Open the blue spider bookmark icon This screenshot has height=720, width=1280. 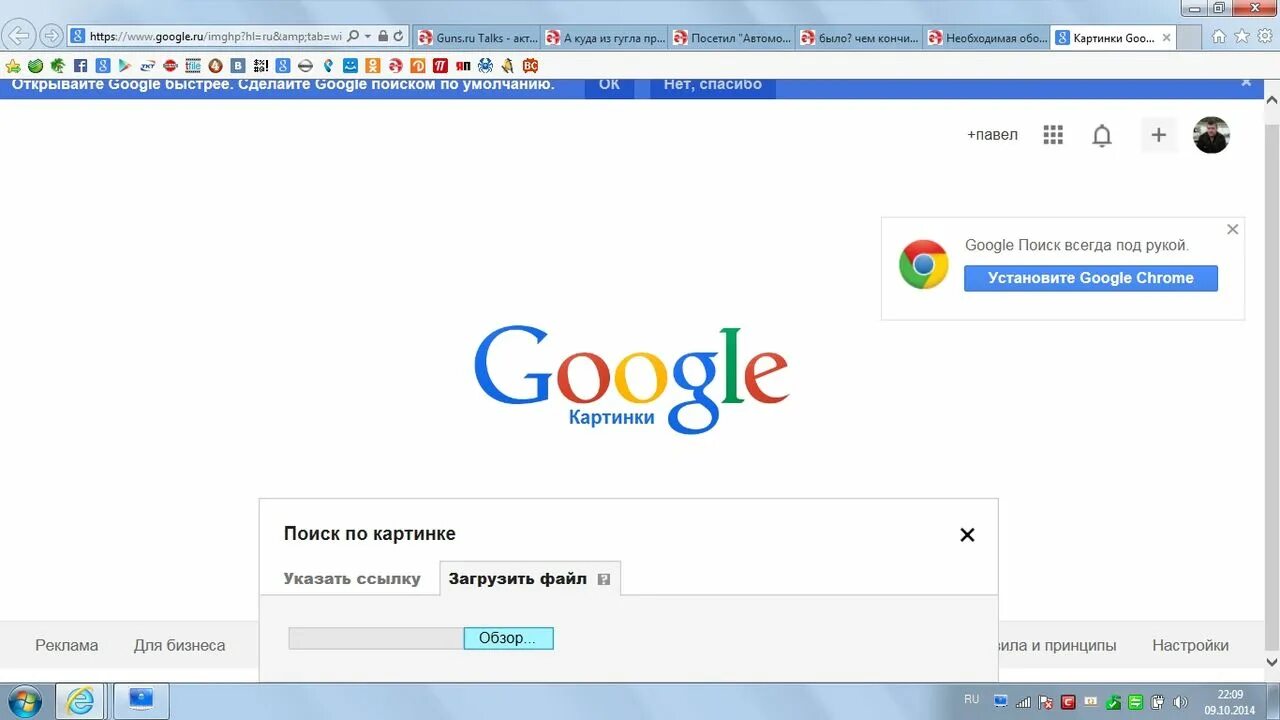click(485, 66)
